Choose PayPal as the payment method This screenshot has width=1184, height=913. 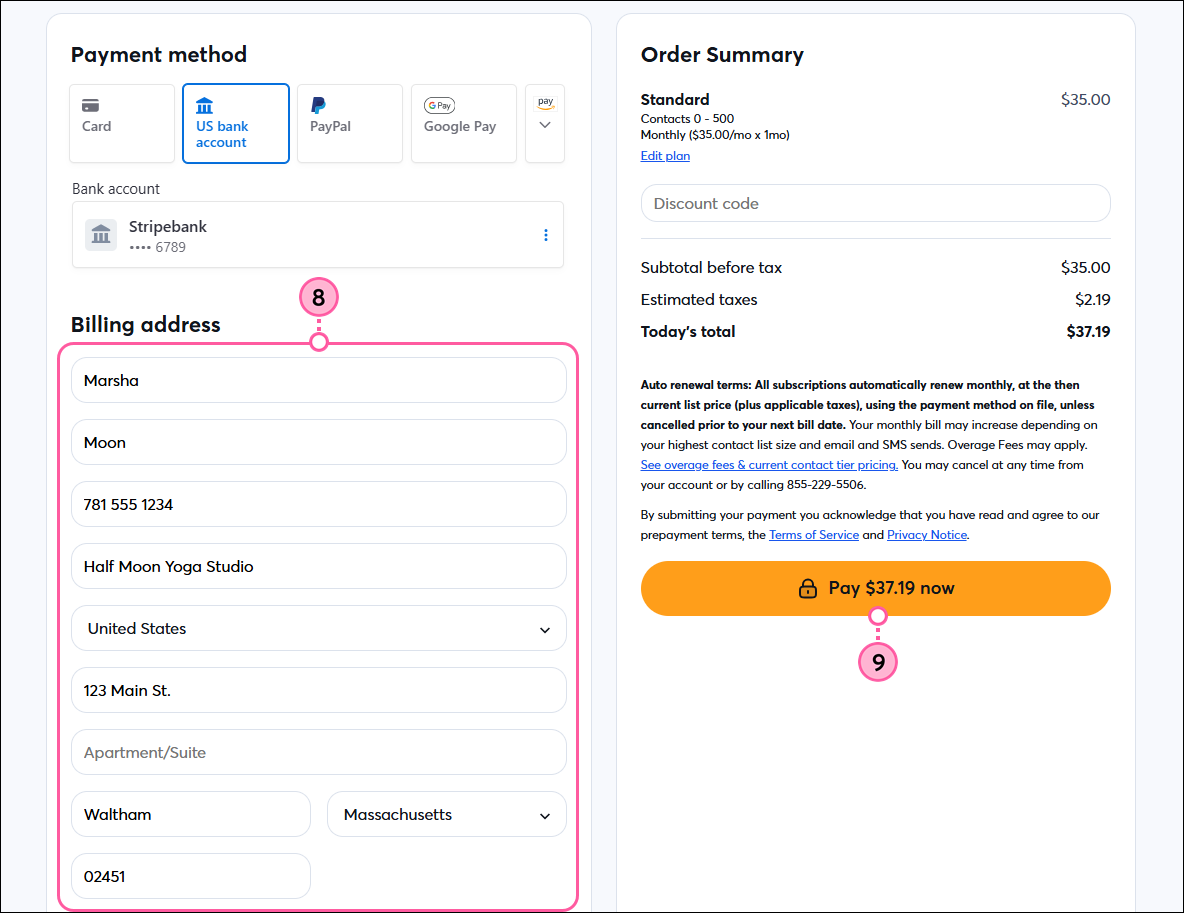349,122
